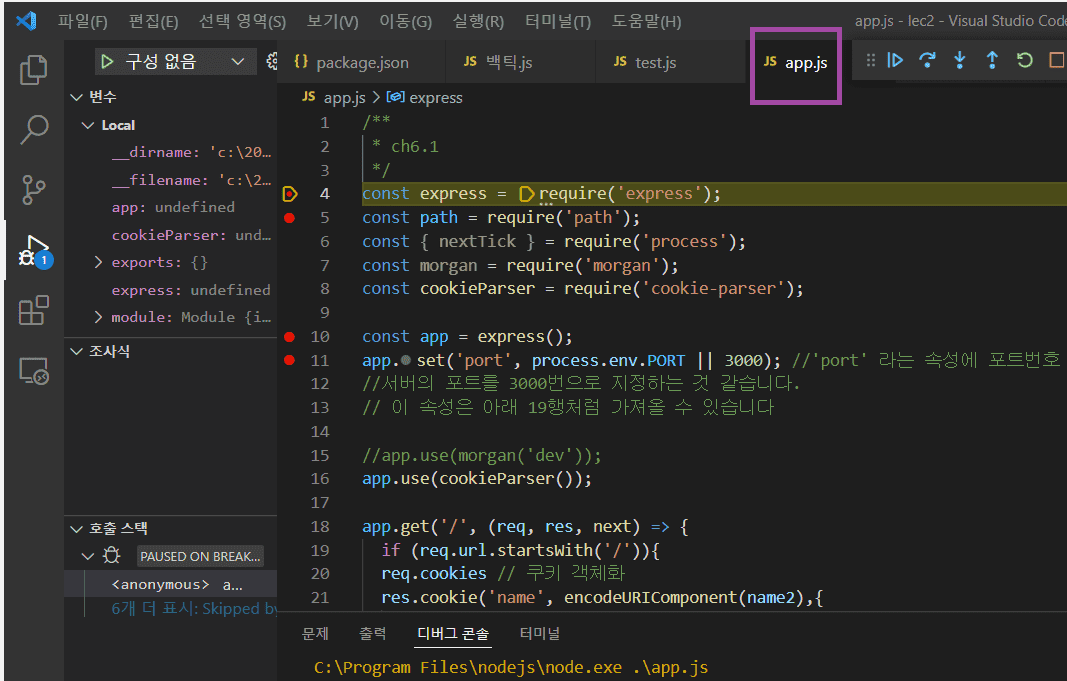Click the debug Step Into arrow
The height and width of the screenshot is (681, 1067).
point(960,61)
